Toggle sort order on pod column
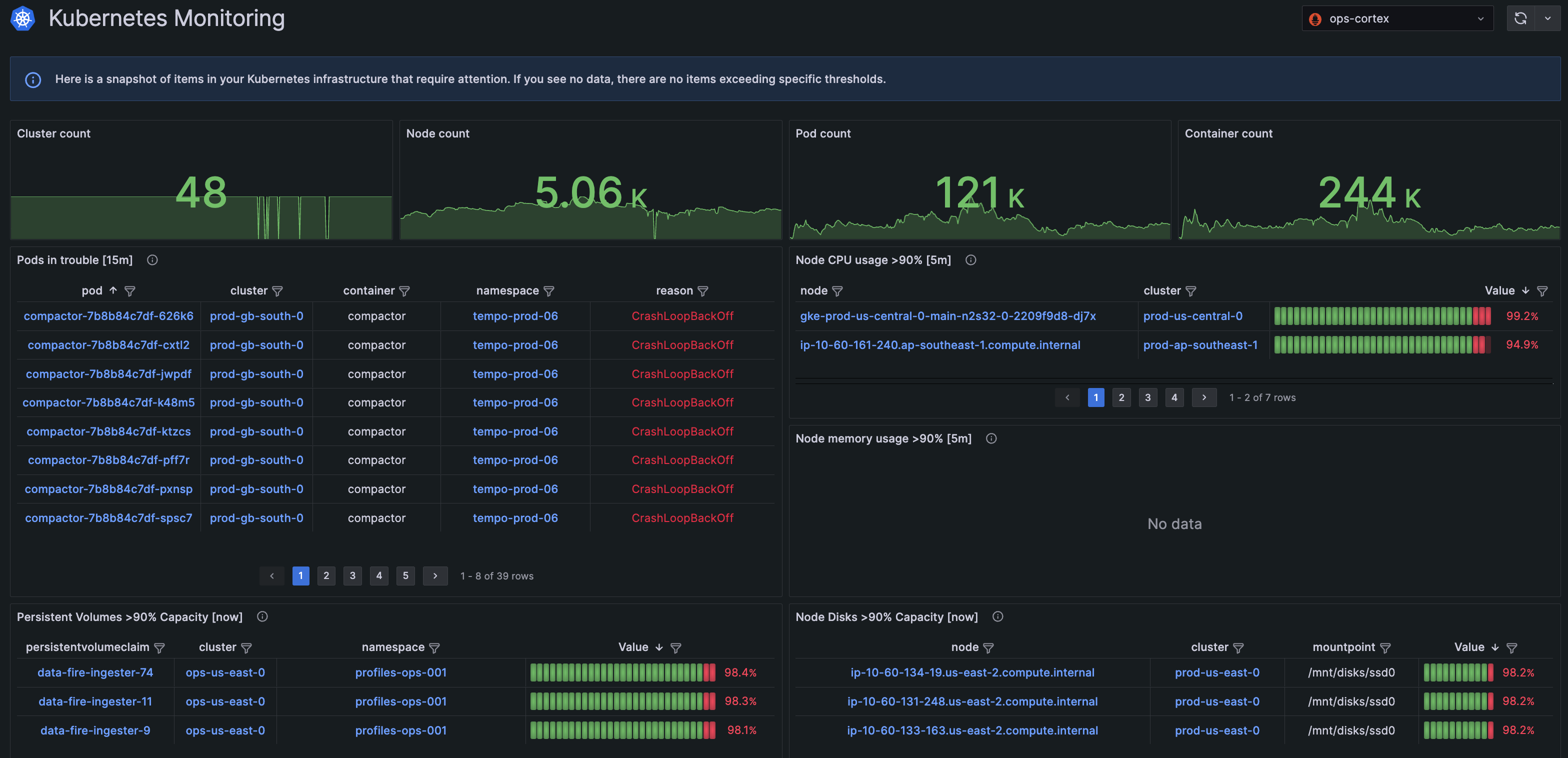 click(x=112, y=290)
